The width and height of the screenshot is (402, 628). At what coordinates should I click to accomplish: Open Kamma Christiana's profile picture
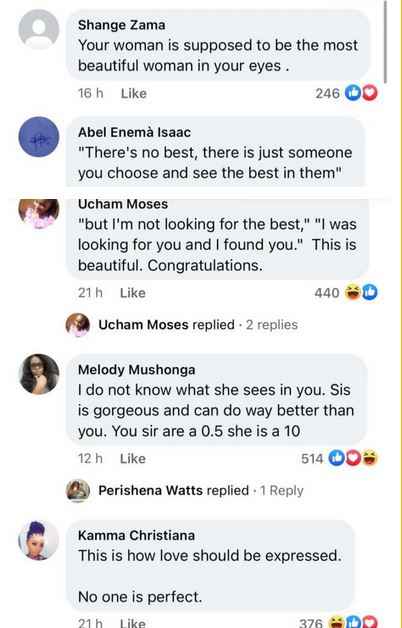[x=39, y=540]
